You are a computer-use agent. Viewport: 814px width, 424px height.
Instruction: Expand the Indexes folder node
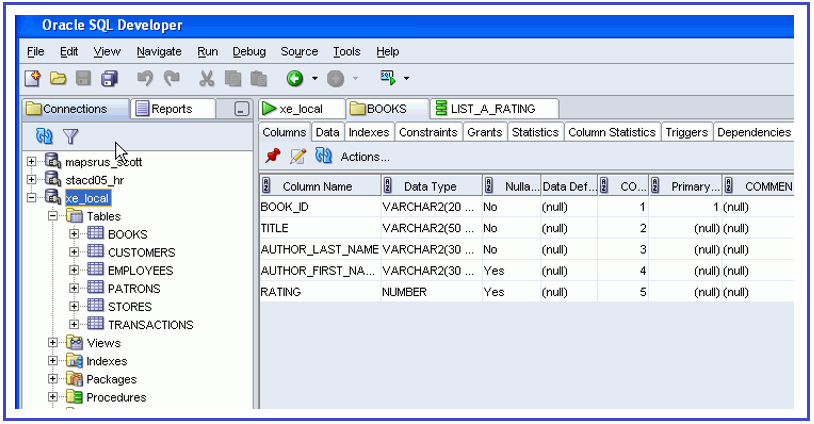(x=52, y=361)
